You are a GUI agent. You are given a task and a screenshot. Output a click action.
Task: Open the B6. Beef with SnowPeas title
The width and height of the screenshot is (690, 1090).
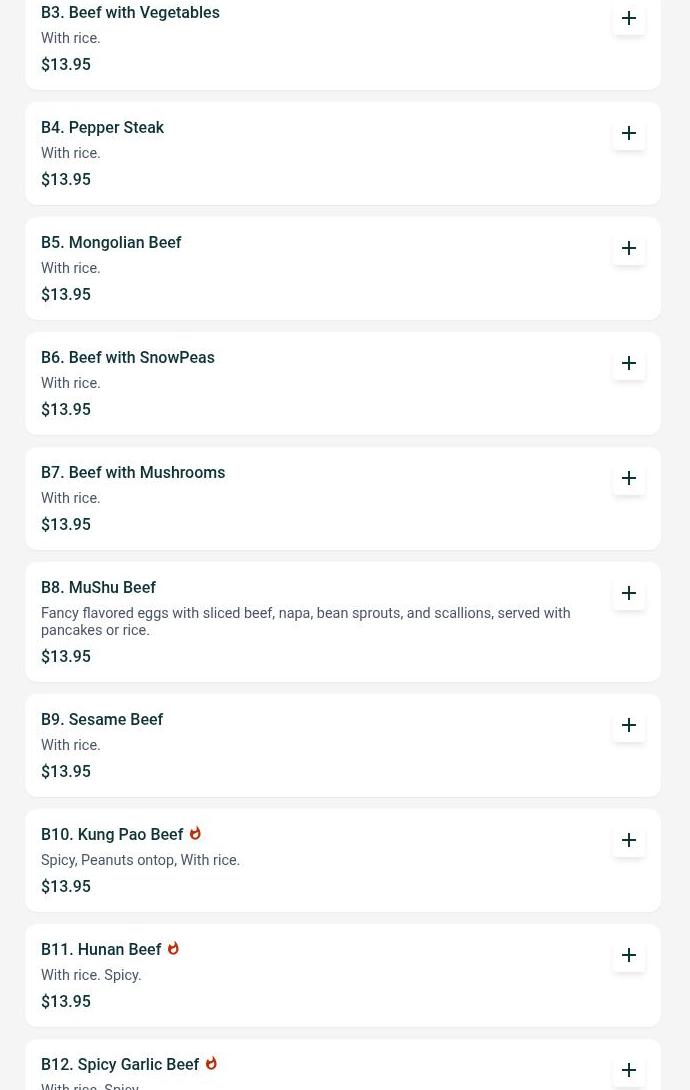[127, 358]
